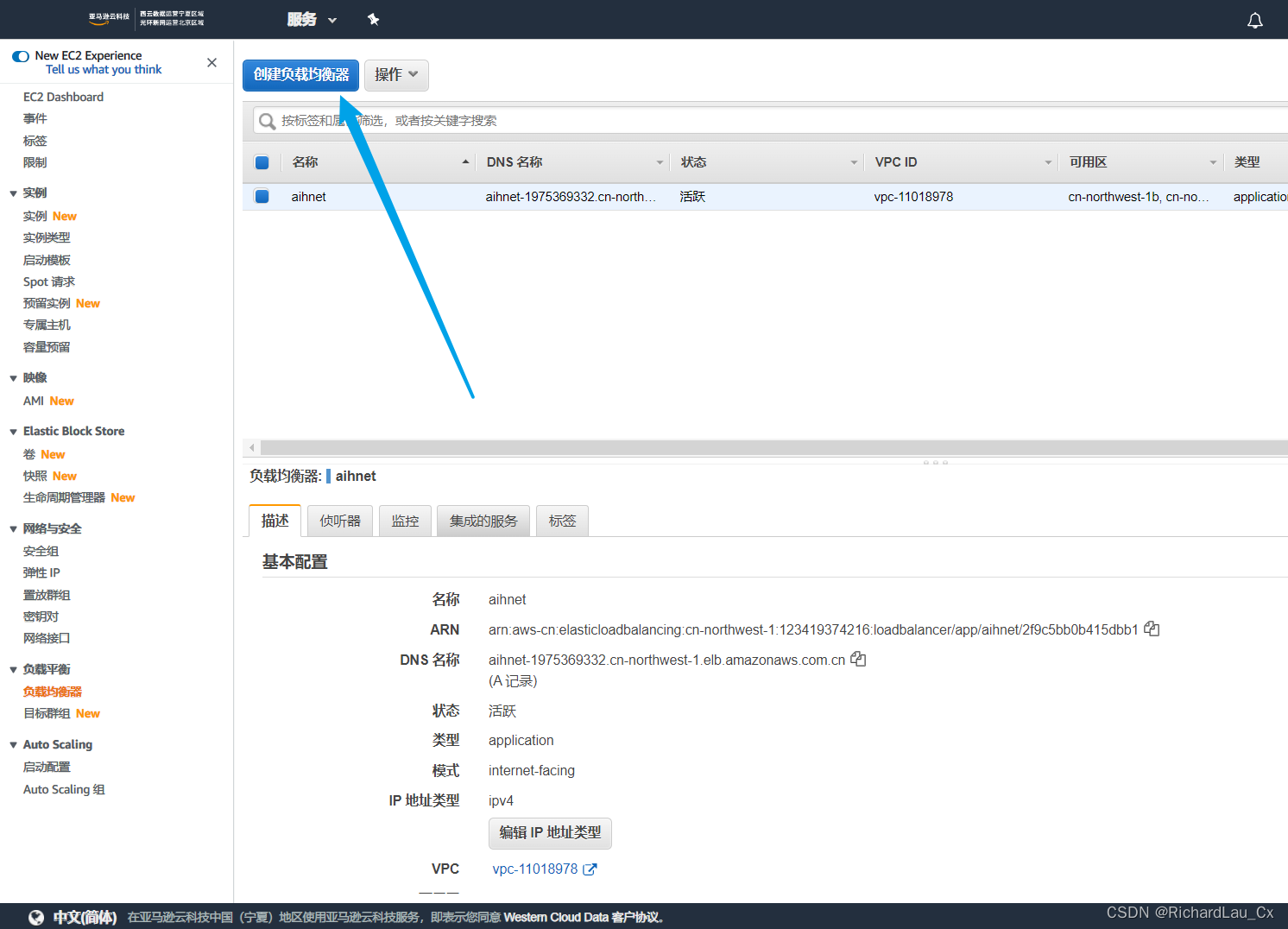
Task: Click Tell us what you think link
Action: point(104,70)
